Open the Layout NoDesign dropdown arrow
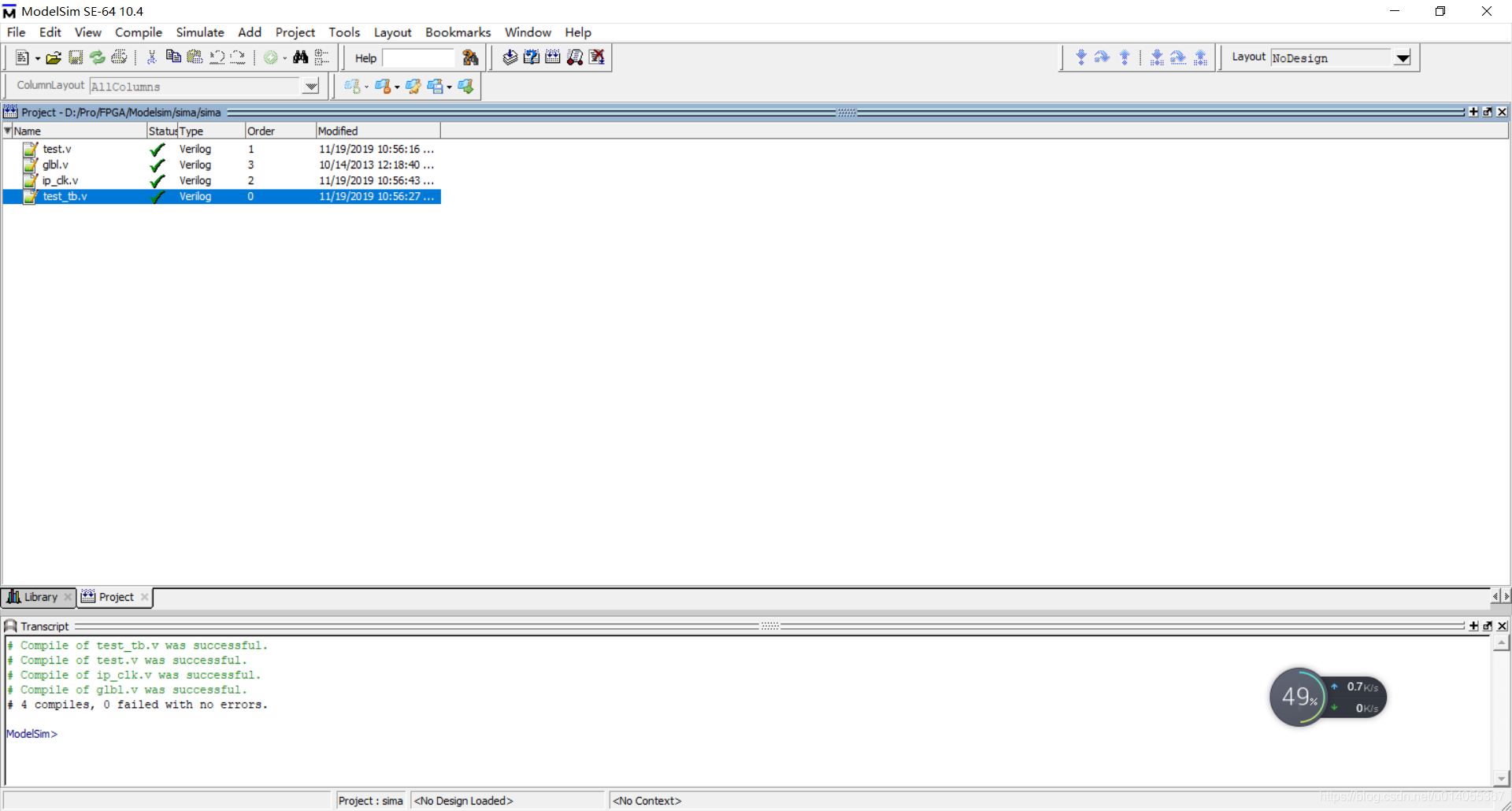Viewport: 1512px width, 811px height. click(1403, 58)
